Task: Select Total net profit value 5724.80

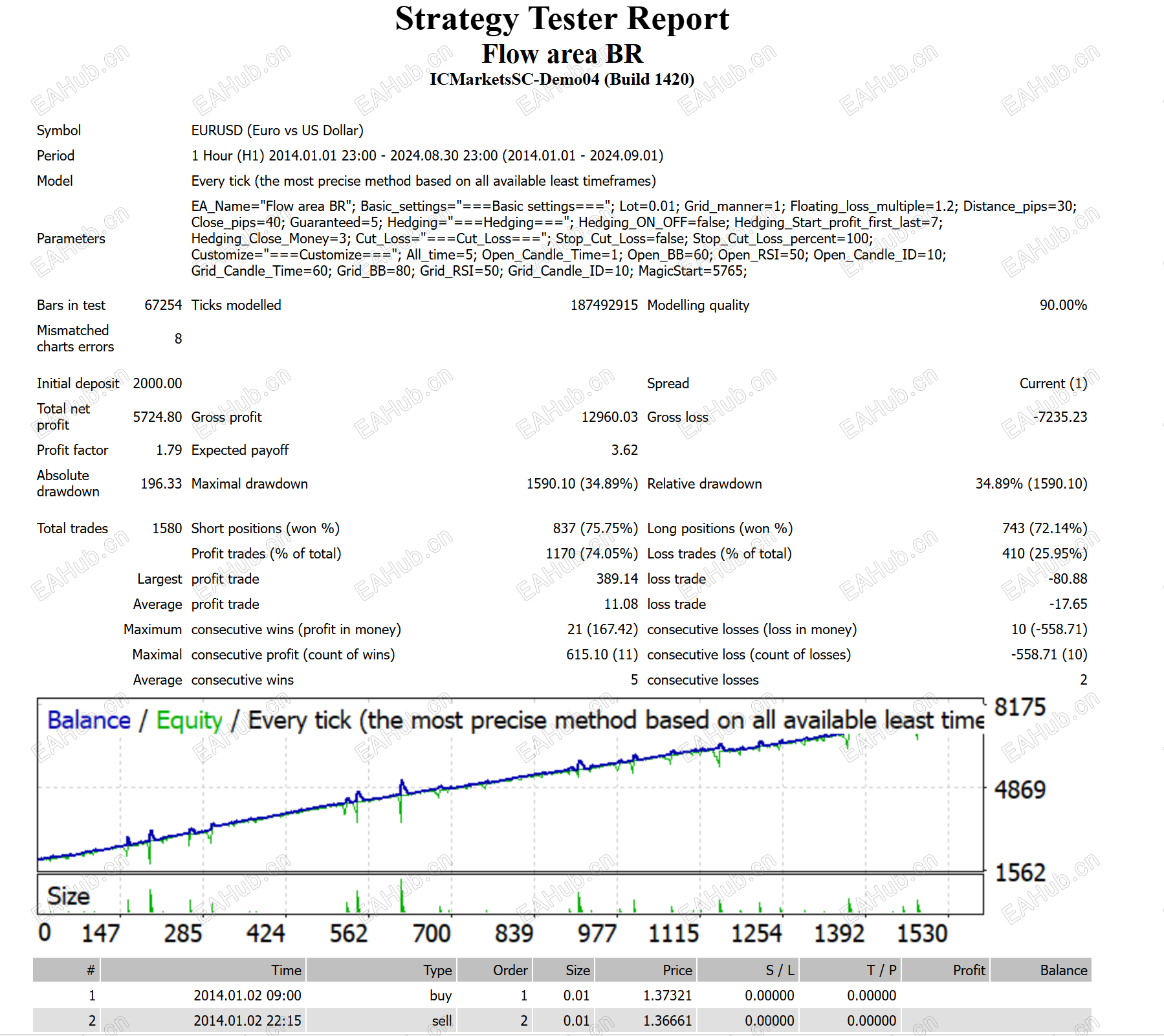Action: click(157, 417)
